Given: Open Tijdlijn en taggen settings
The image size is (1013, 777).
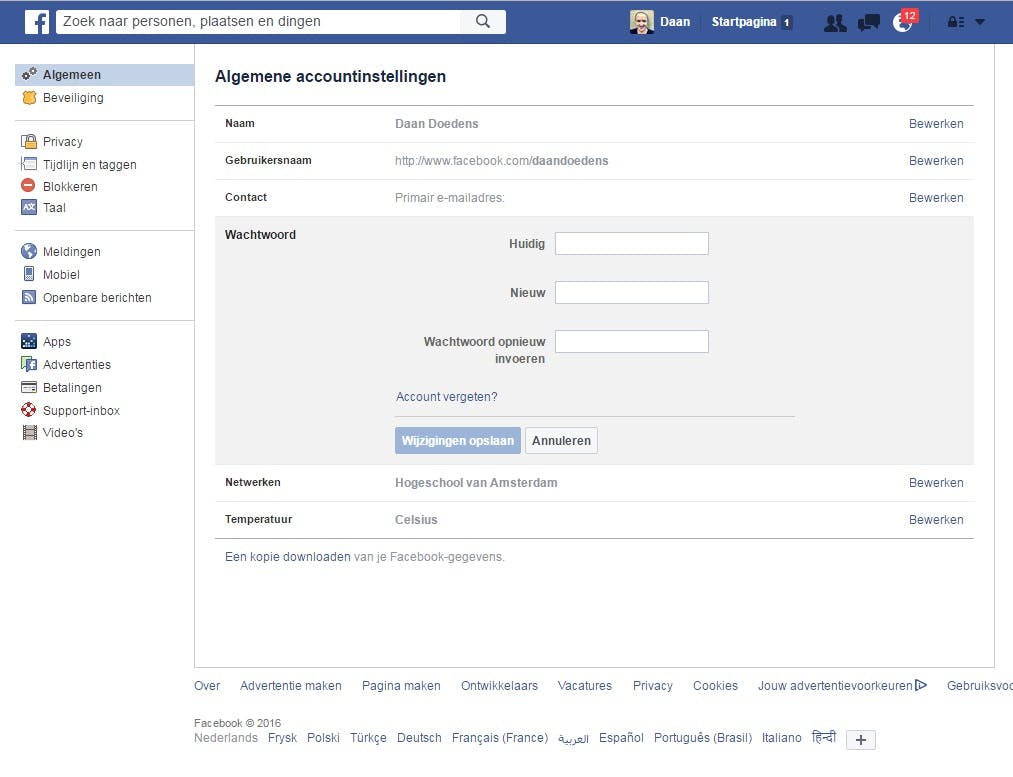Looking at the screenshot, I should pos(90,165).
